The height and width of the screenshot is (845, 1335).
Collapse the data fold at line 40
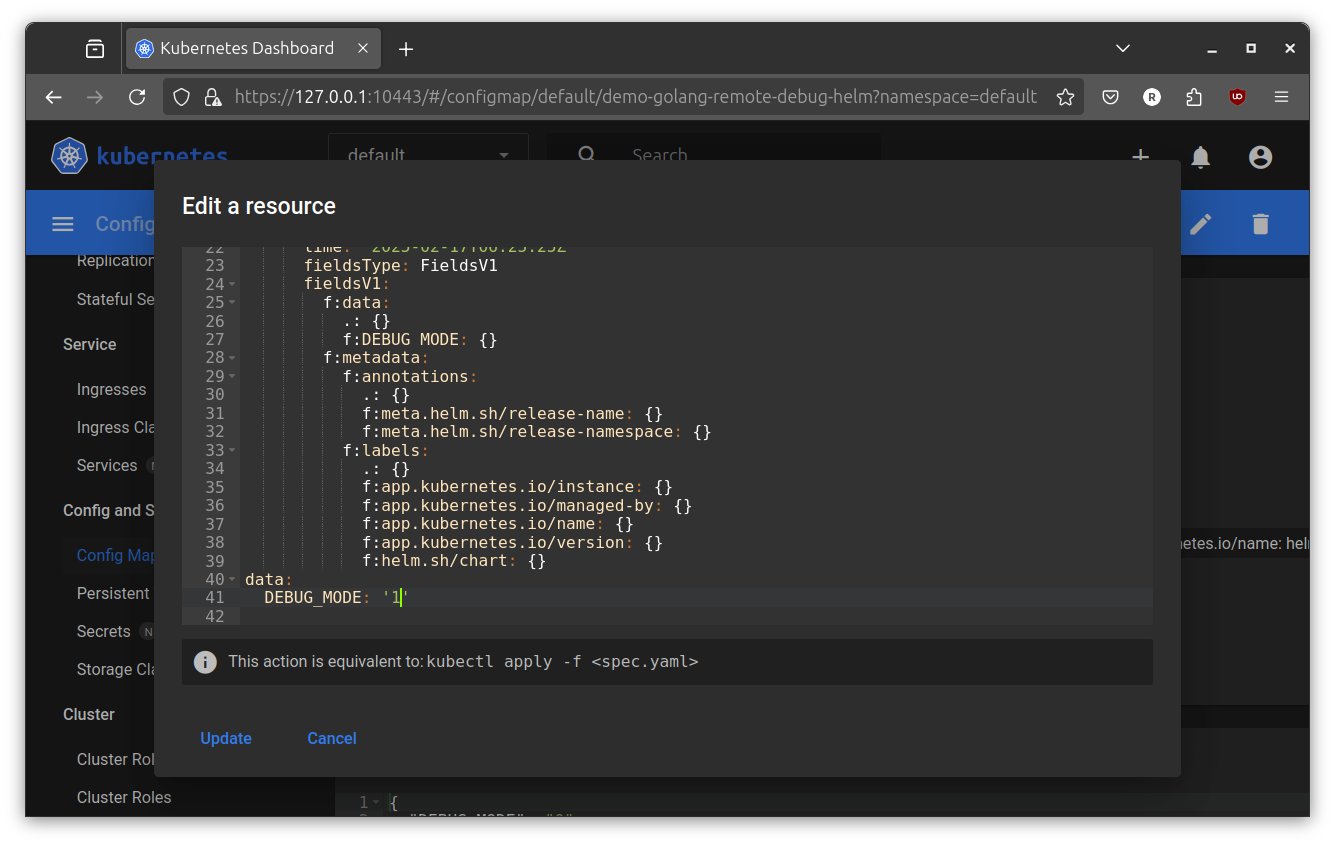(232, 579)
